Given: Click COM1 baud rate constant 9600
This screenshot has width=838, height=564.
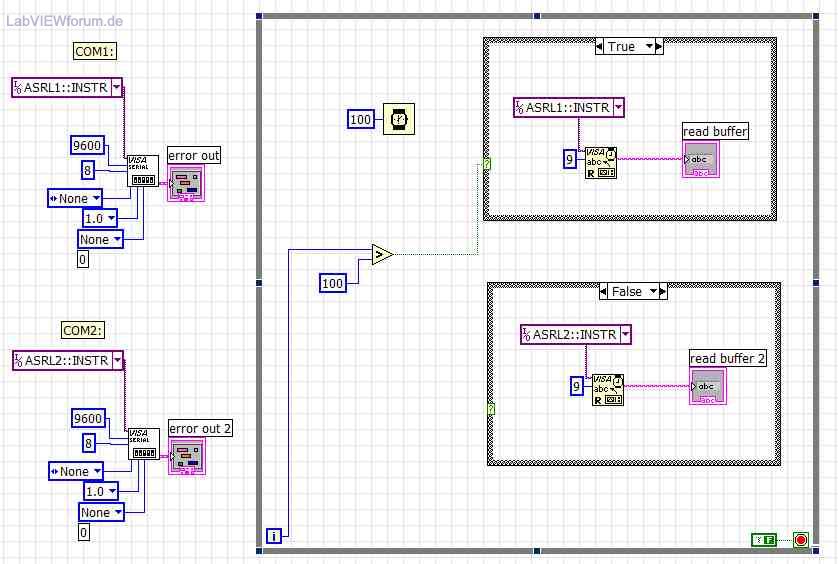Looking at the screenshot, I should tap(87, 145).
